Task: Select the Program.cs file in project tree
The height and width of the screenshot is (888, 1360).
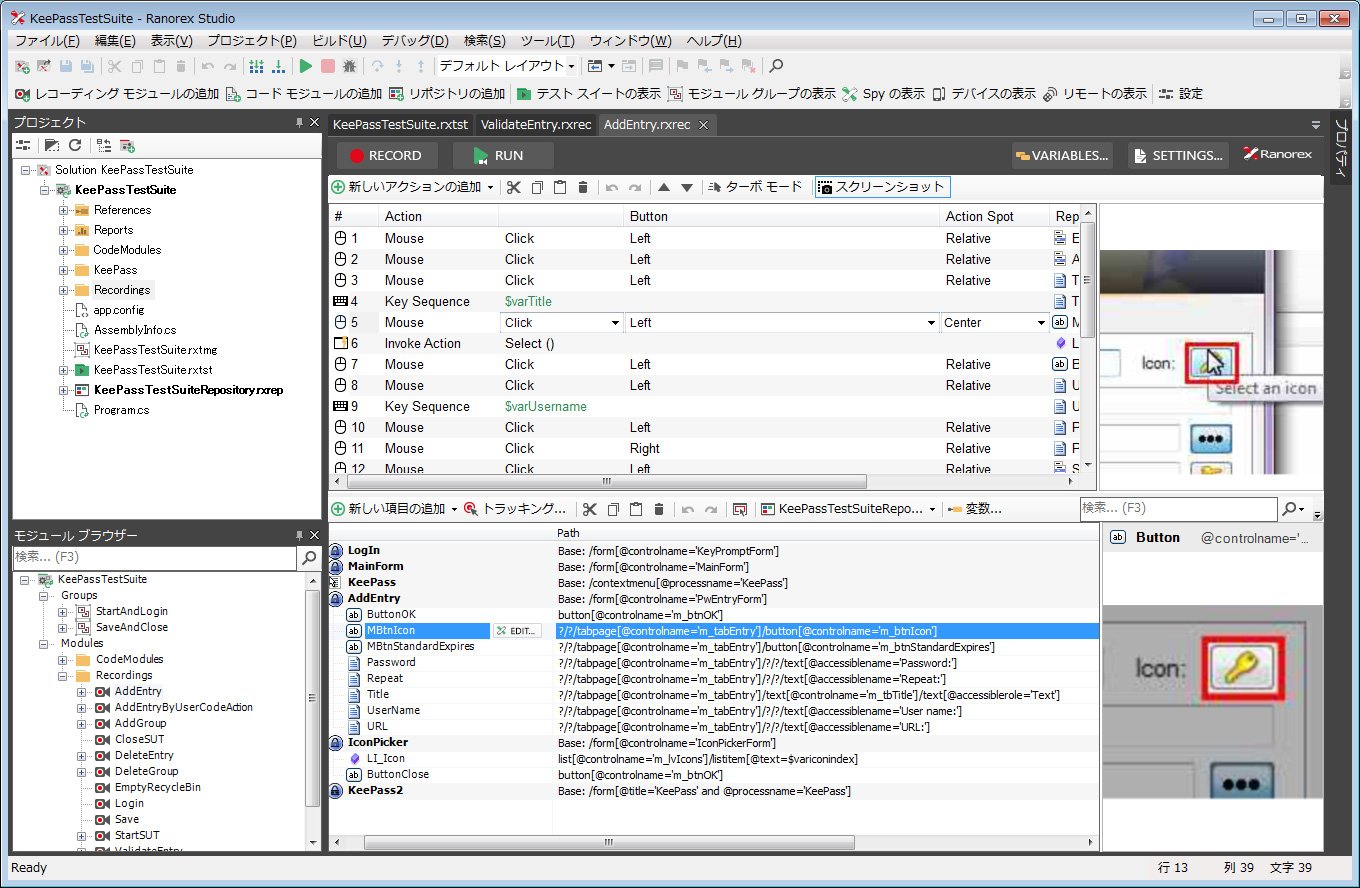Action: point(121,410)
